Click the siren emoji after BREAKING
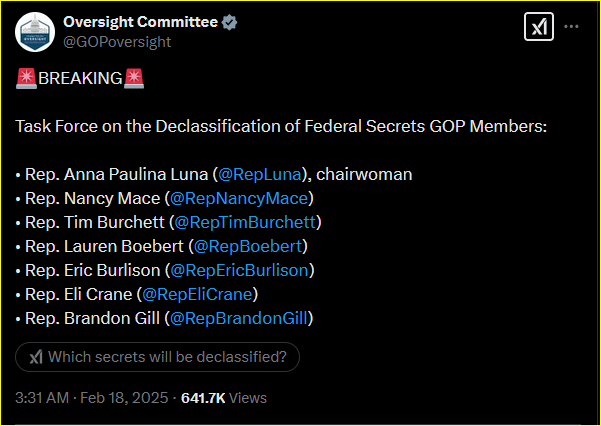Screen dimensions: 601x426 [134, 79]
